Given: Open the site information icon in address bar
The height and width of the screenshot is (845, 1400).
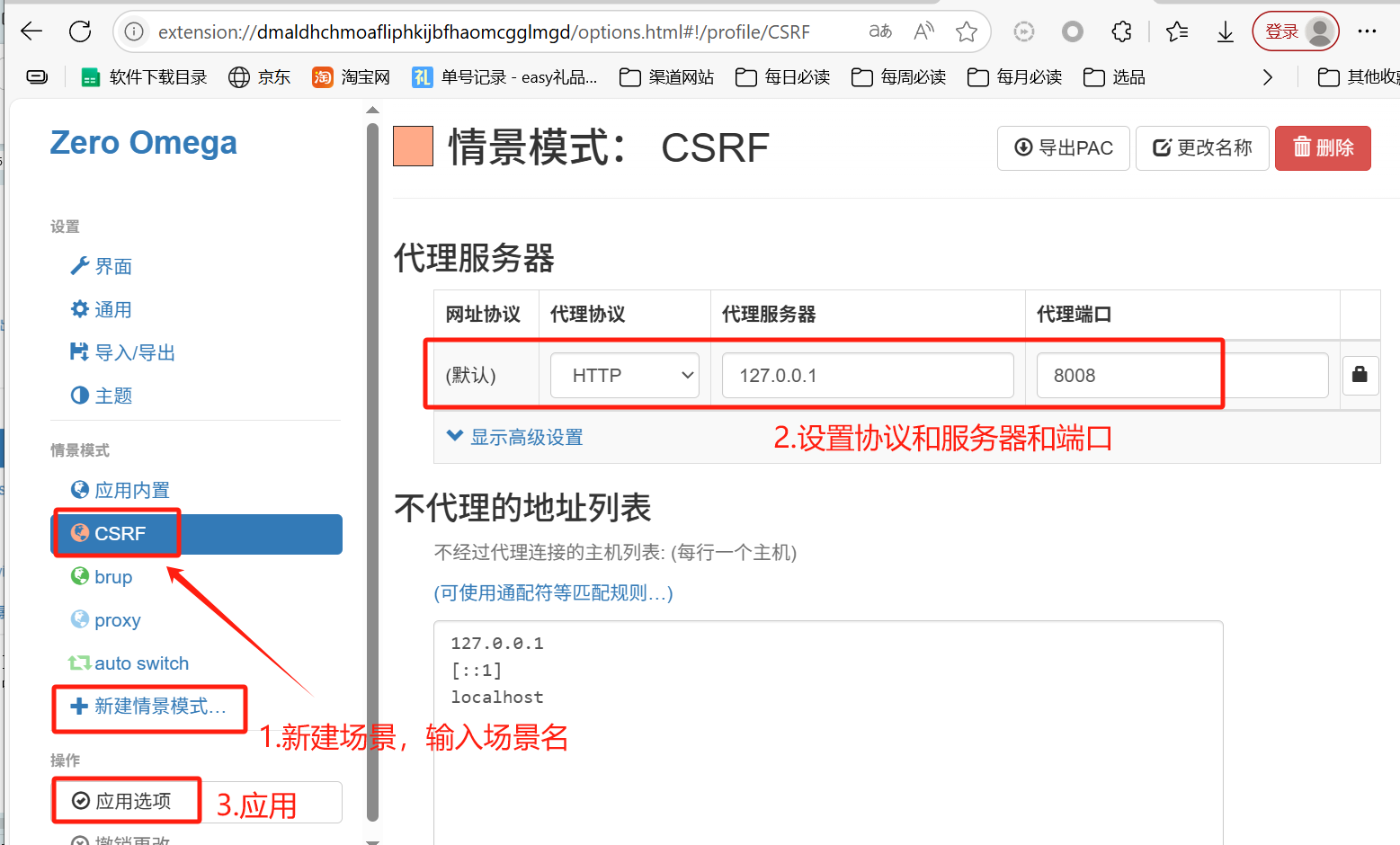Looking at the screenshot, I should [134, 32].
